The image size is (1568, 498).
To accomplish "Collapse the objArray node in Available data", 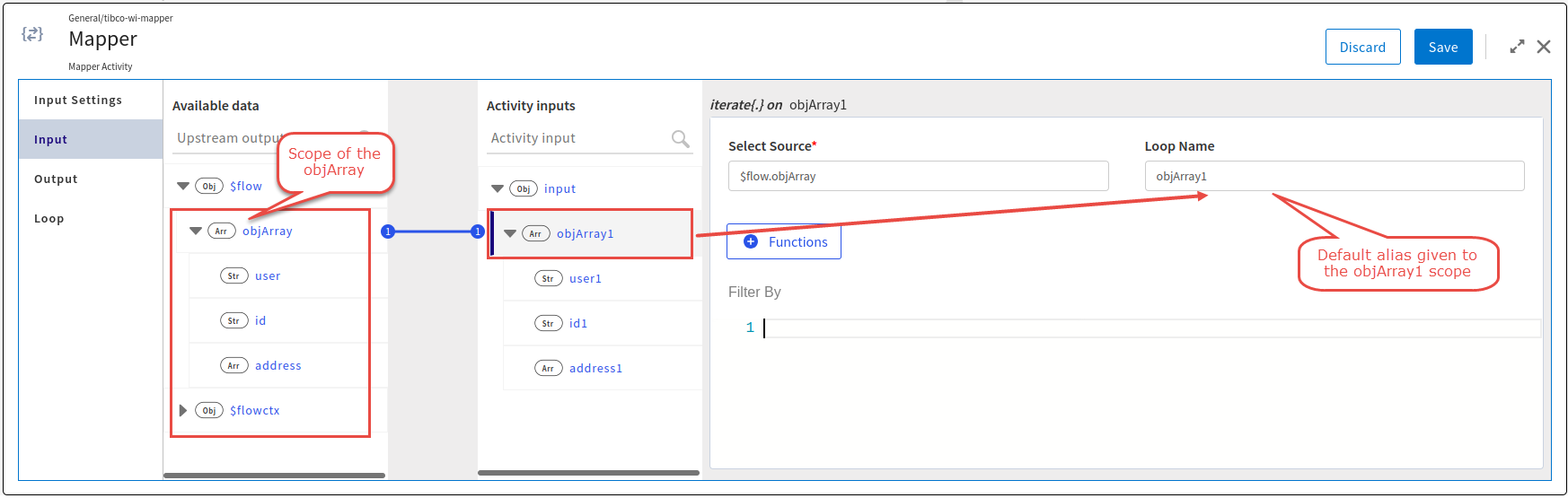I will (196, 231).
